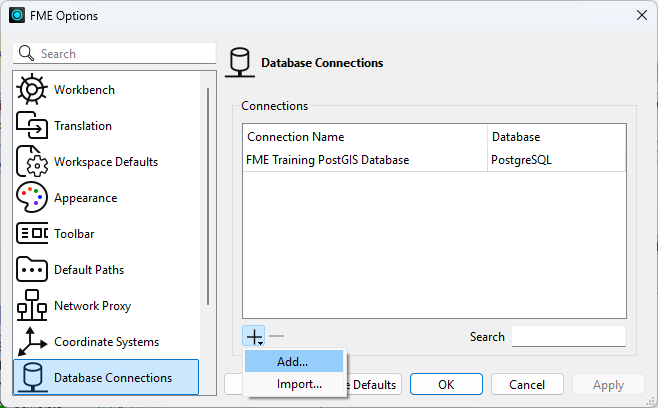Click the Workspace Defaults file-gear icon

(x=32, y=161)
